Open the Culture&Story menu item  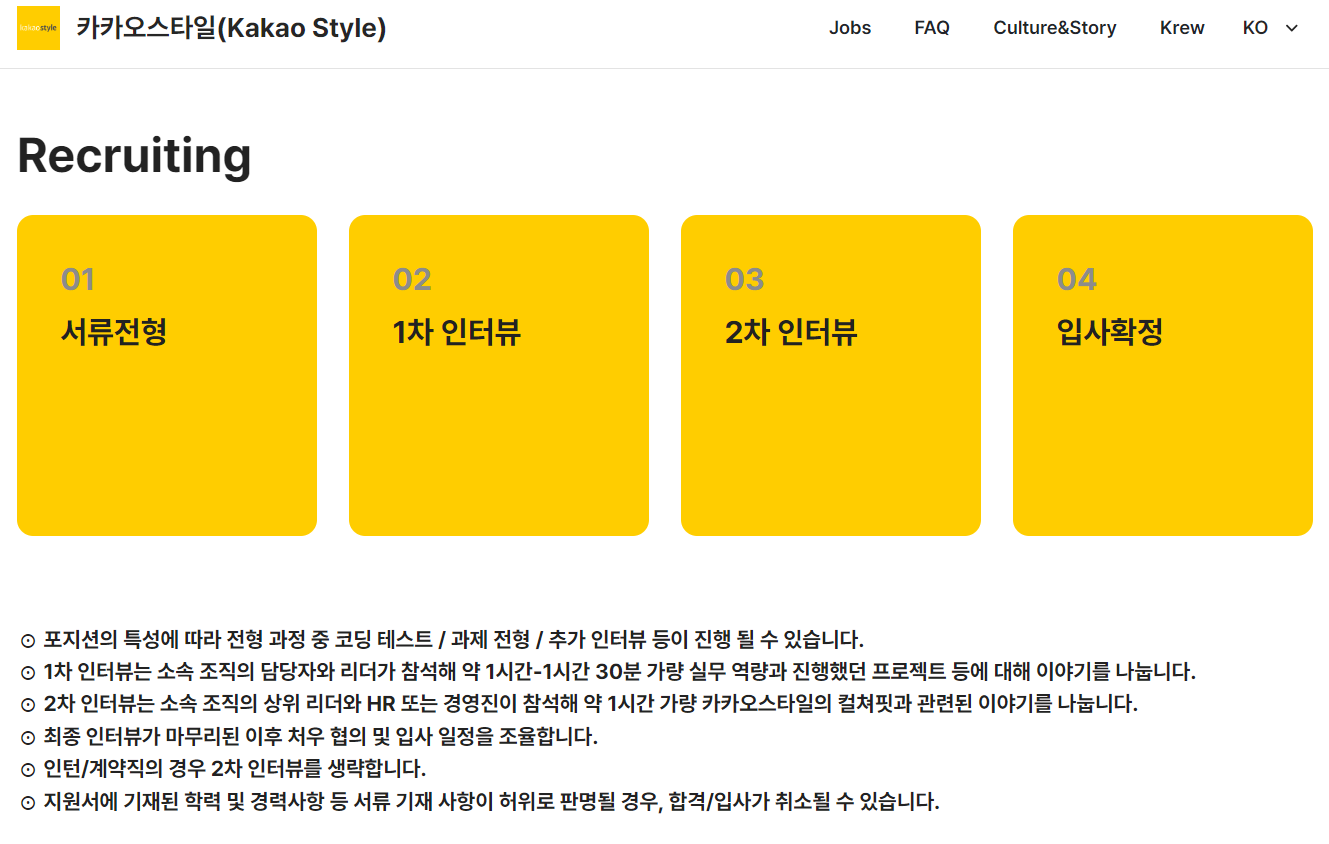point(1055,28)
